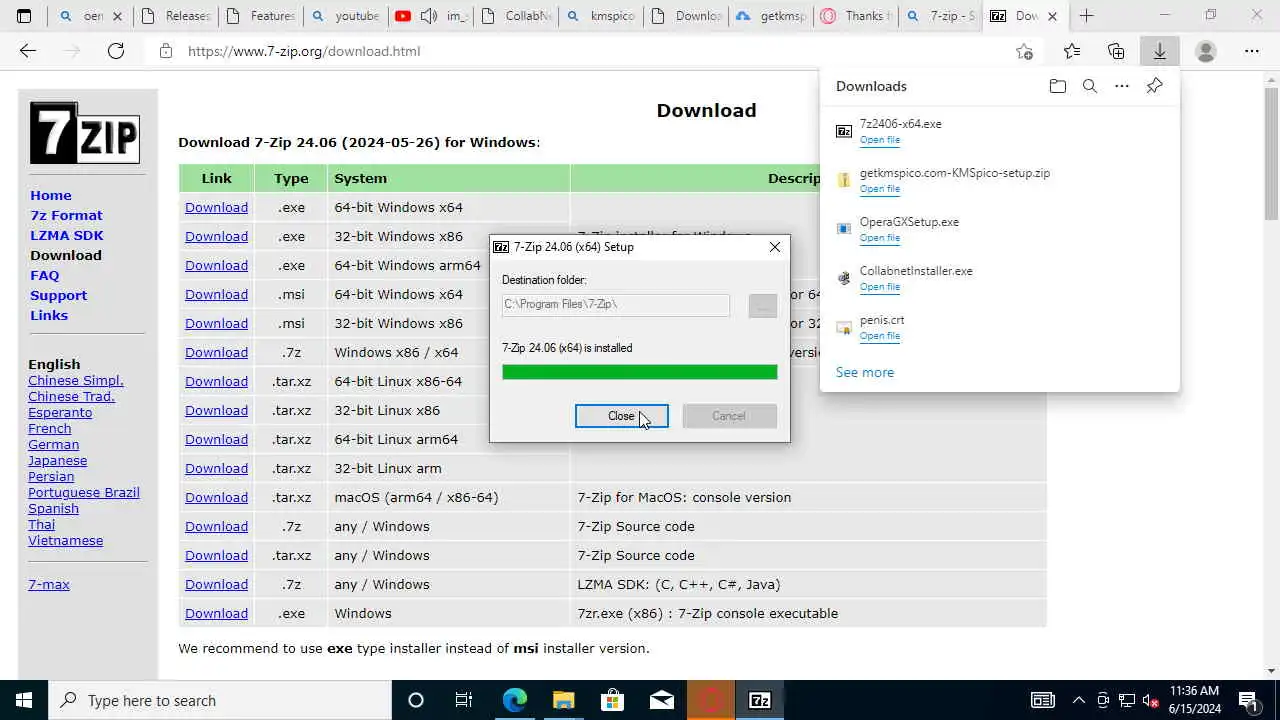Click the greyed Cancel button in setup dialog

[x=729, y=416]
